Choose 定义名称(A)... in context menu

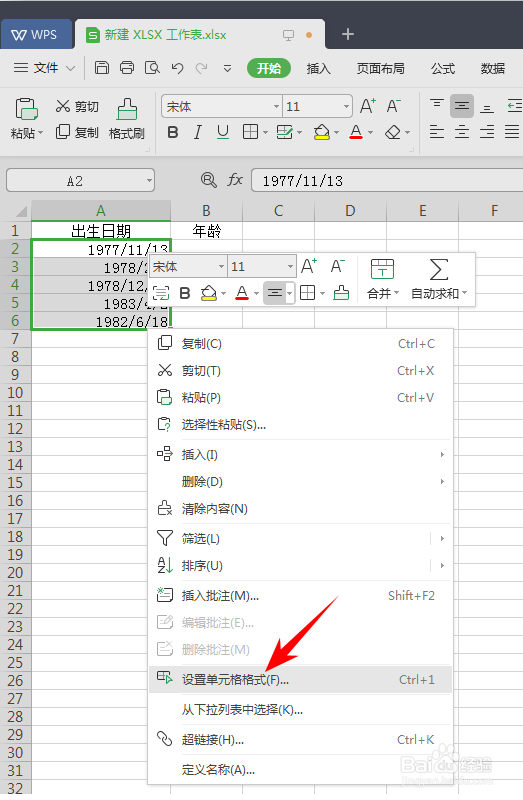click(x=300, y=769)
